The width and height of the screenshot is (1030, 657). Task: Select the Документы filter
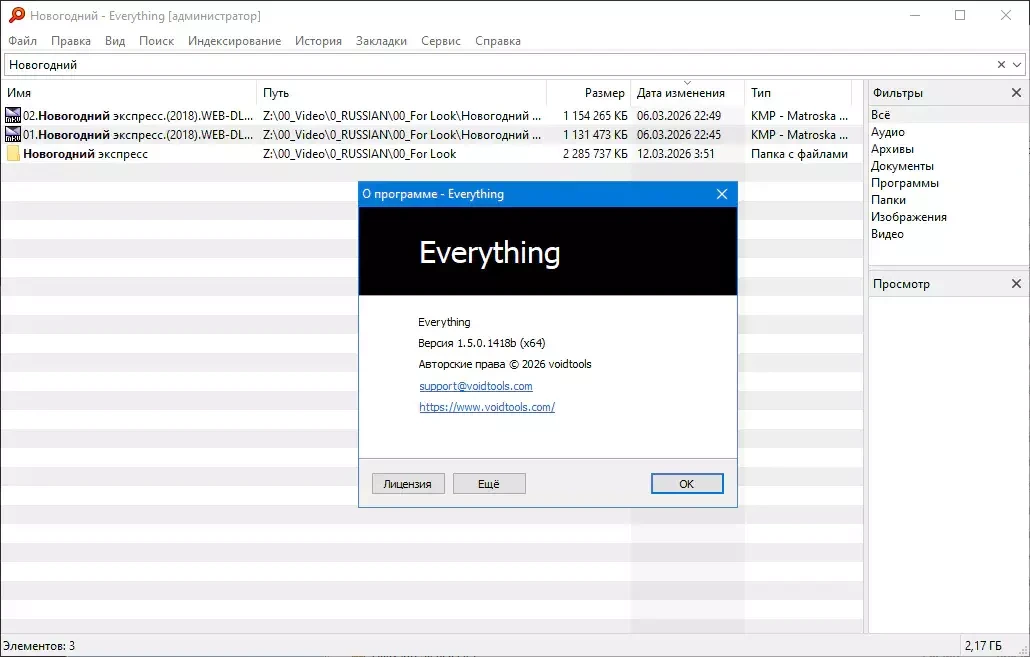coord(902,166)
